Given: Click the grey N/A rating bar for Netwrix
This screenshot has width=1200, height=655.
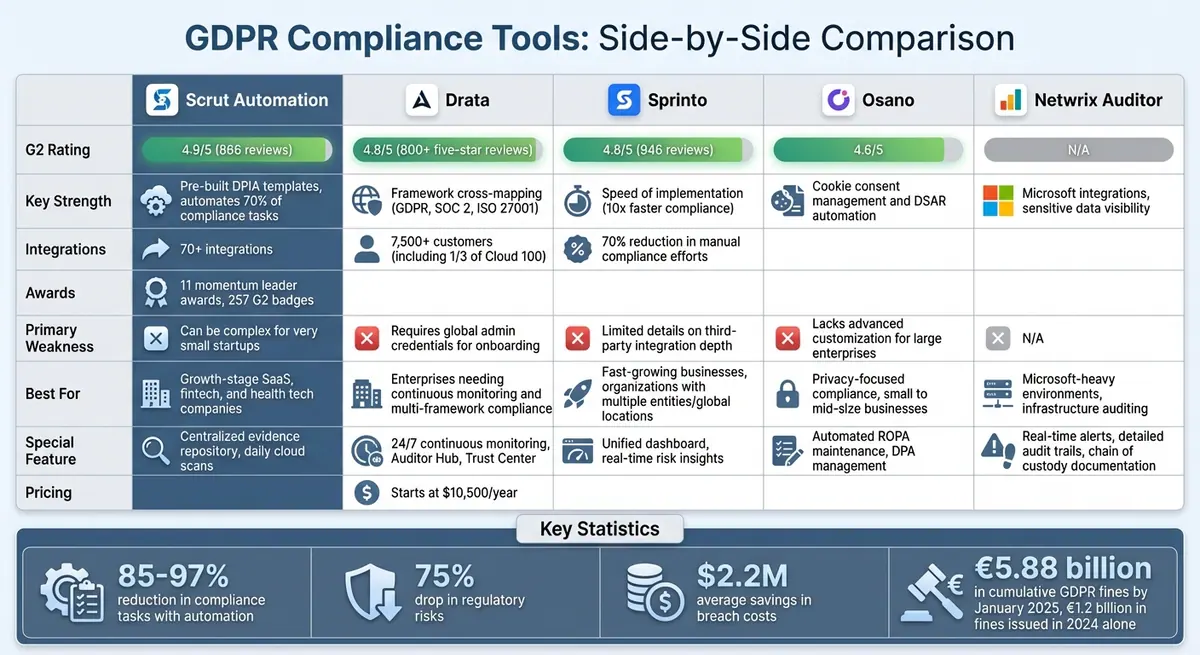Looking at the screenshot, I should 1079,150.
